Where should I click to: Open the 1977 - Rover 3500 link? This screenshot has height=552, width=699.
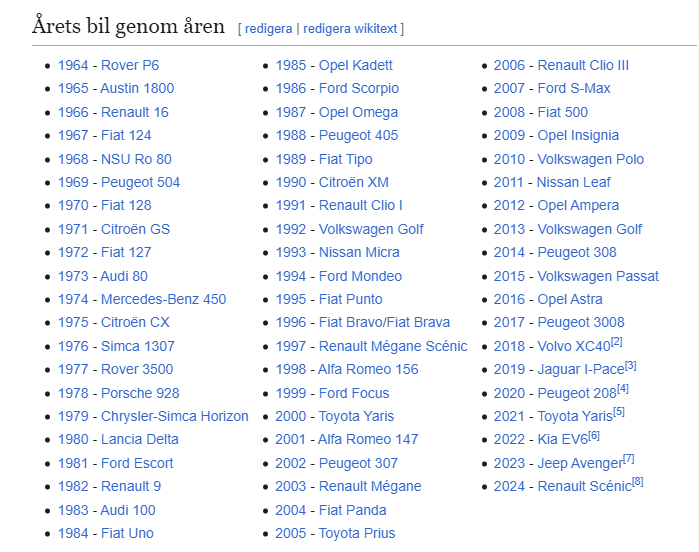(115, 369)
